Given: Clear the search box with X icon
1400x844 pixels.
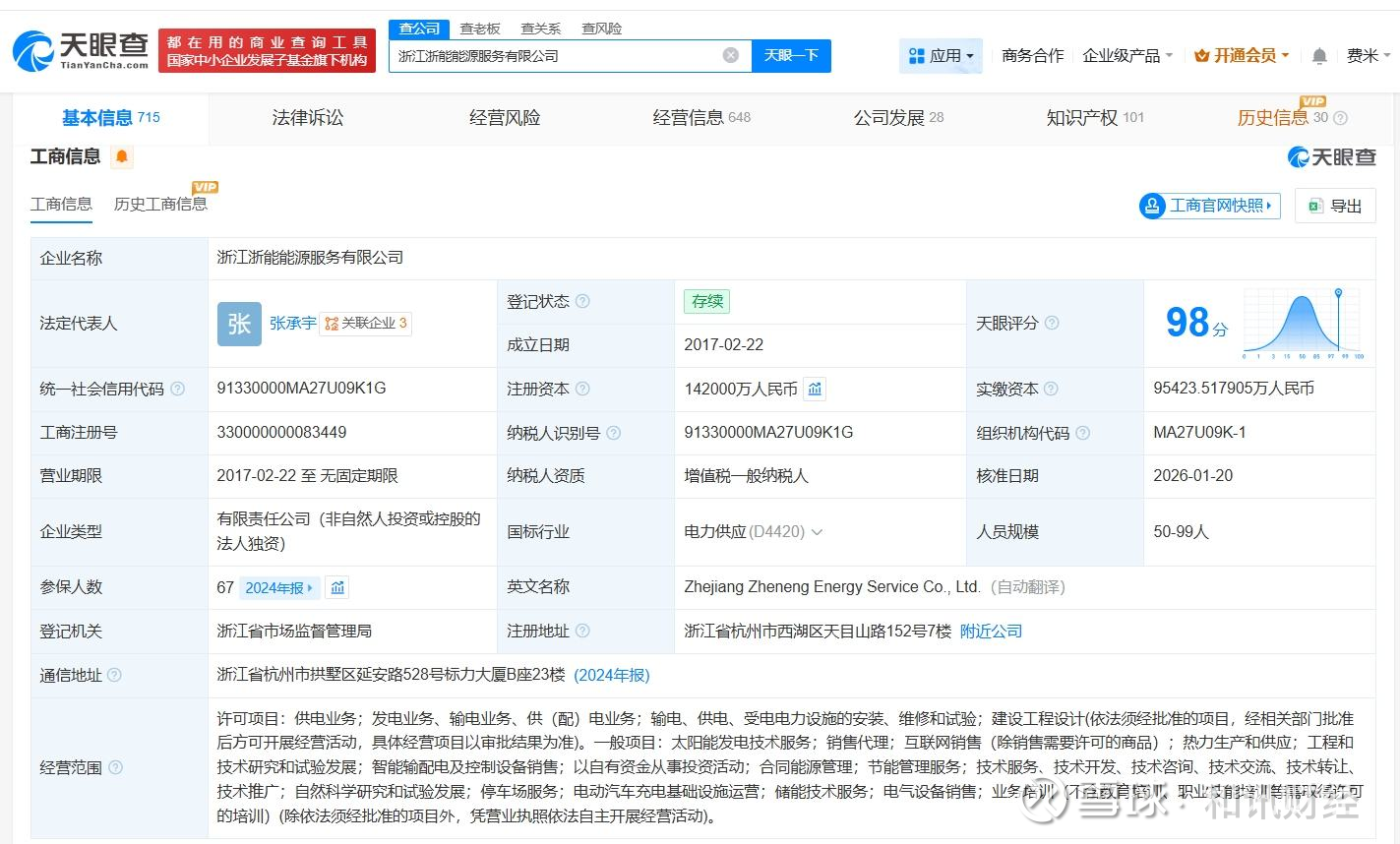Looking at the screenshot, I should point(730,55).
